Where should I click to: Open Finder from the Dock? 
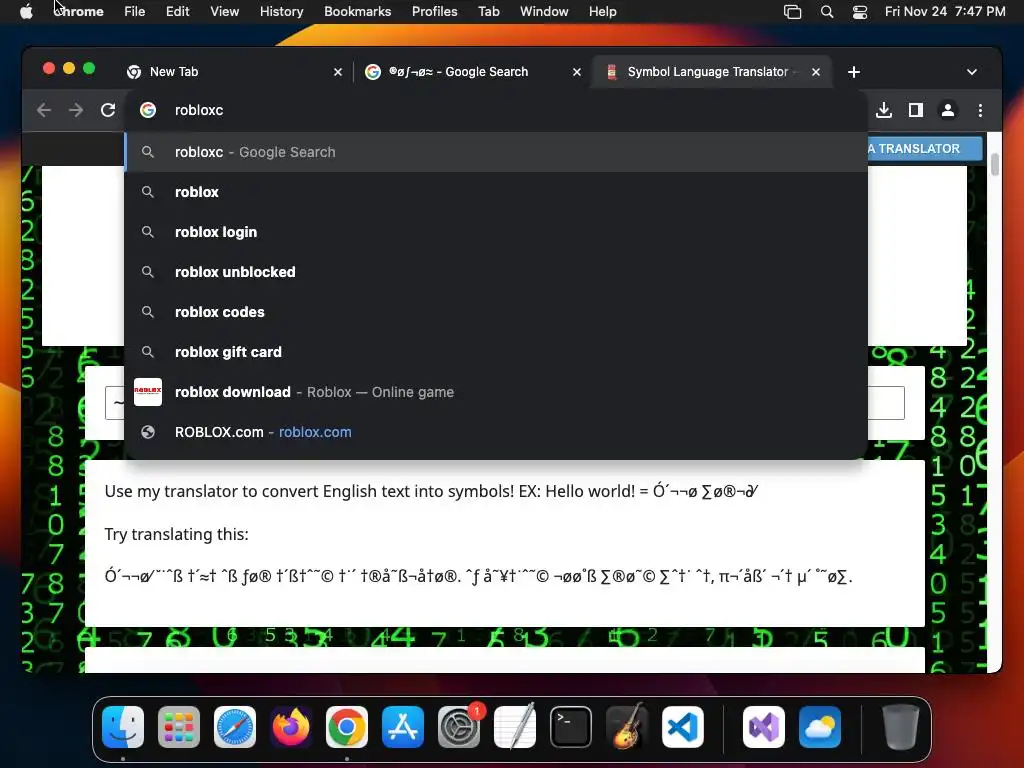123,727
